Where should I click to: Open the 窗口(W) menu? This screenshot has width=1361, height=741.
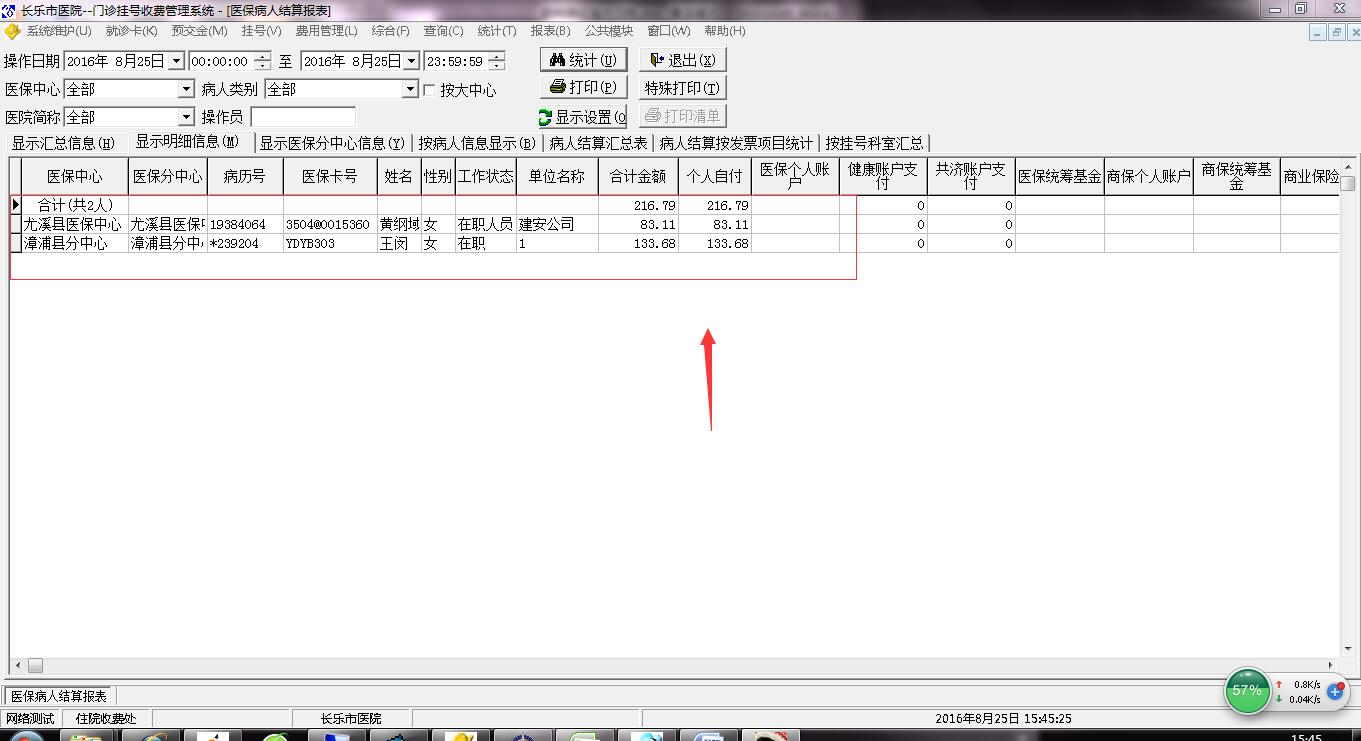669,31
